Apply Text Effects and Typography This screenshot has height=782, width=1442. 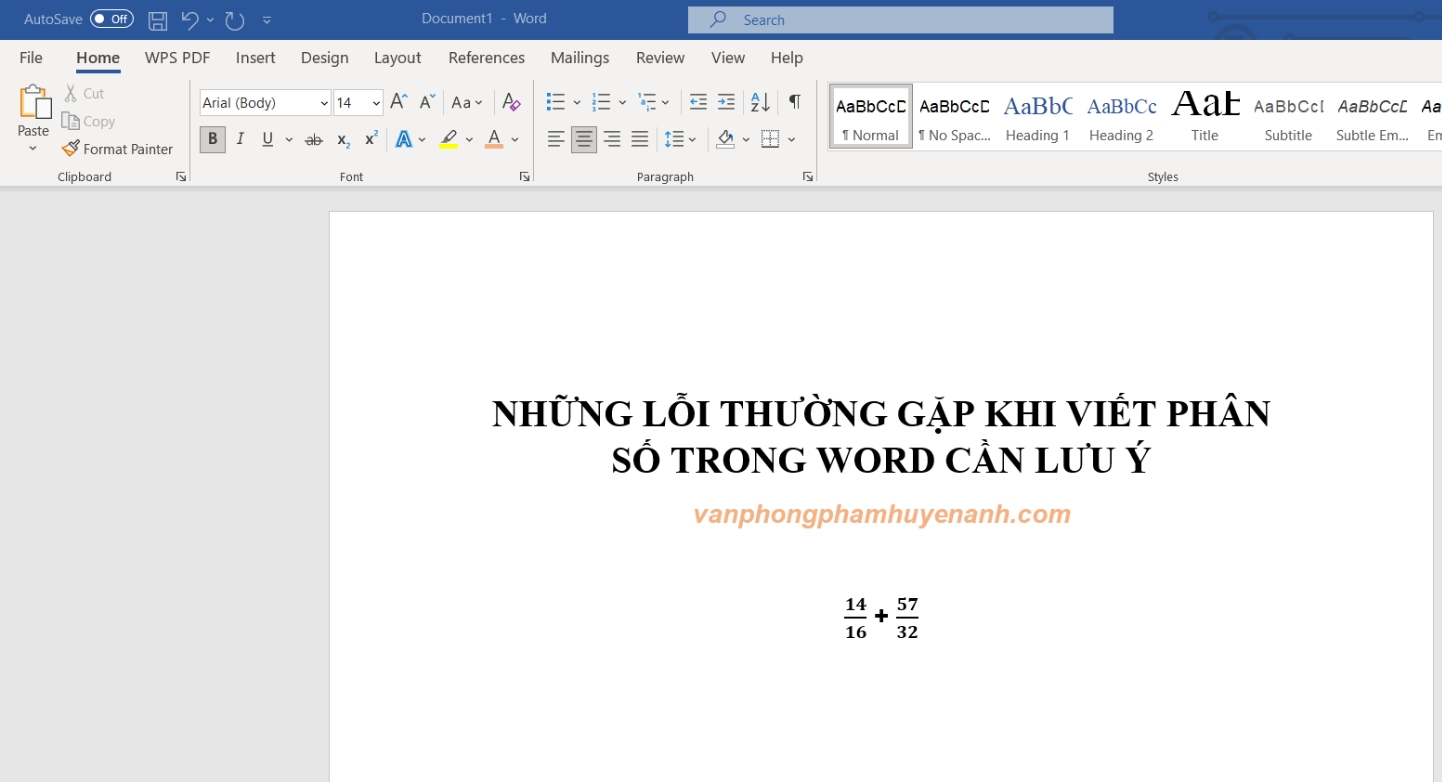coord(404,139)
